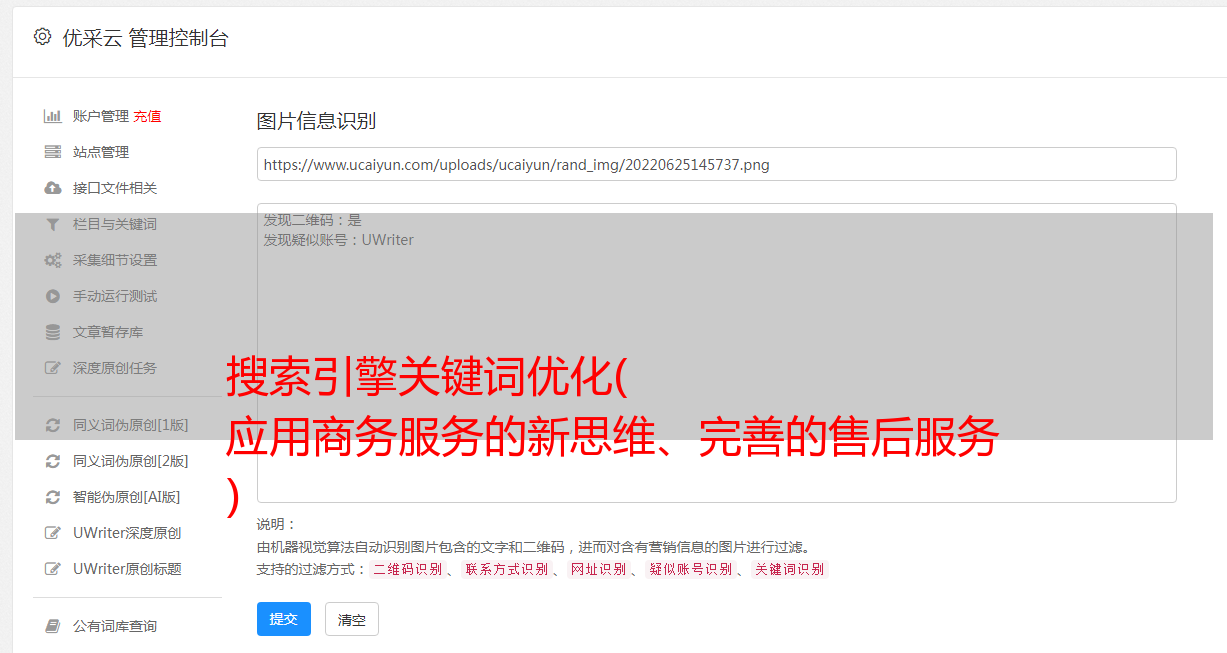Click the 发现疑似账号：UWriter result line

pos(338,240)
